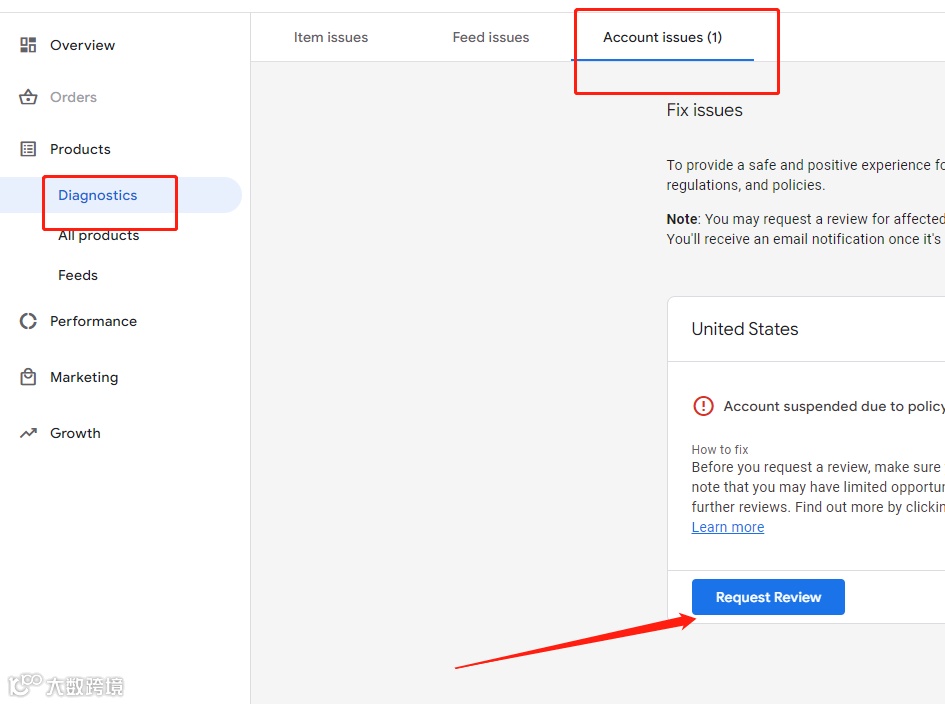Click the Overview dashboard grid icon
This screenshot has height=704, width=945.
pyautogui.click(x=27, y=45)
